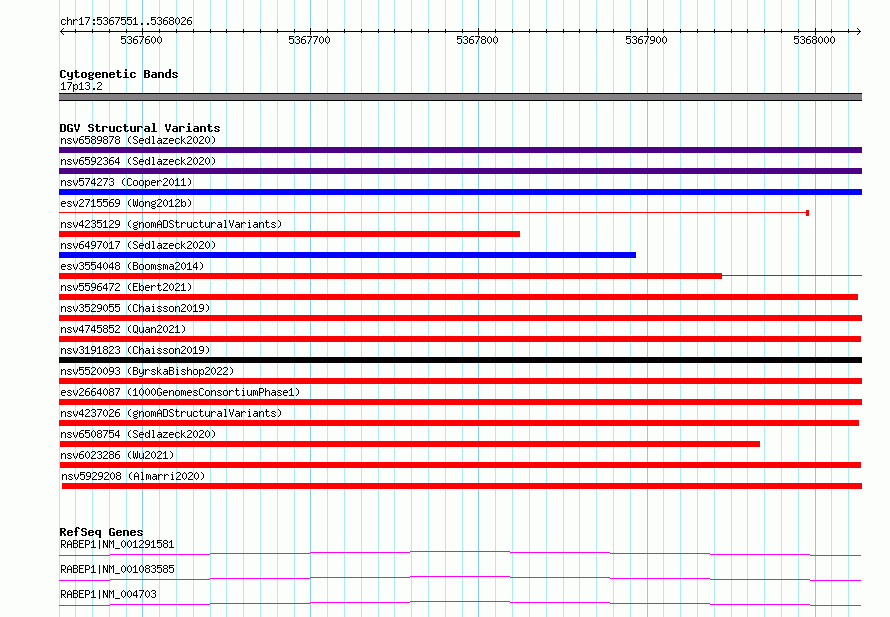The image size is (890, 617).
Task: Click variant label nsv6023286 (Wu2021)
Action: (117, 455)
